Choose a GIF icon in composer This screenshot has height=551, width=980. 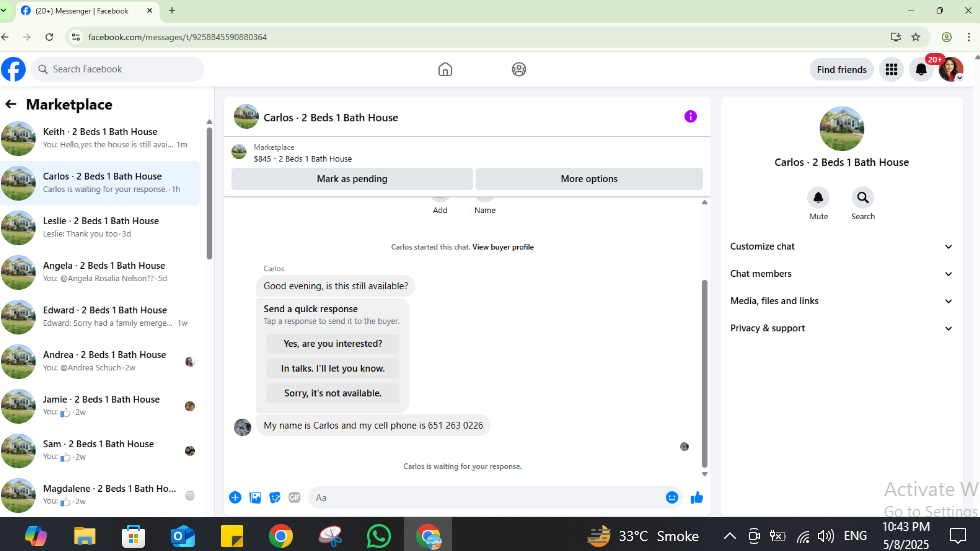click(294, 497)
